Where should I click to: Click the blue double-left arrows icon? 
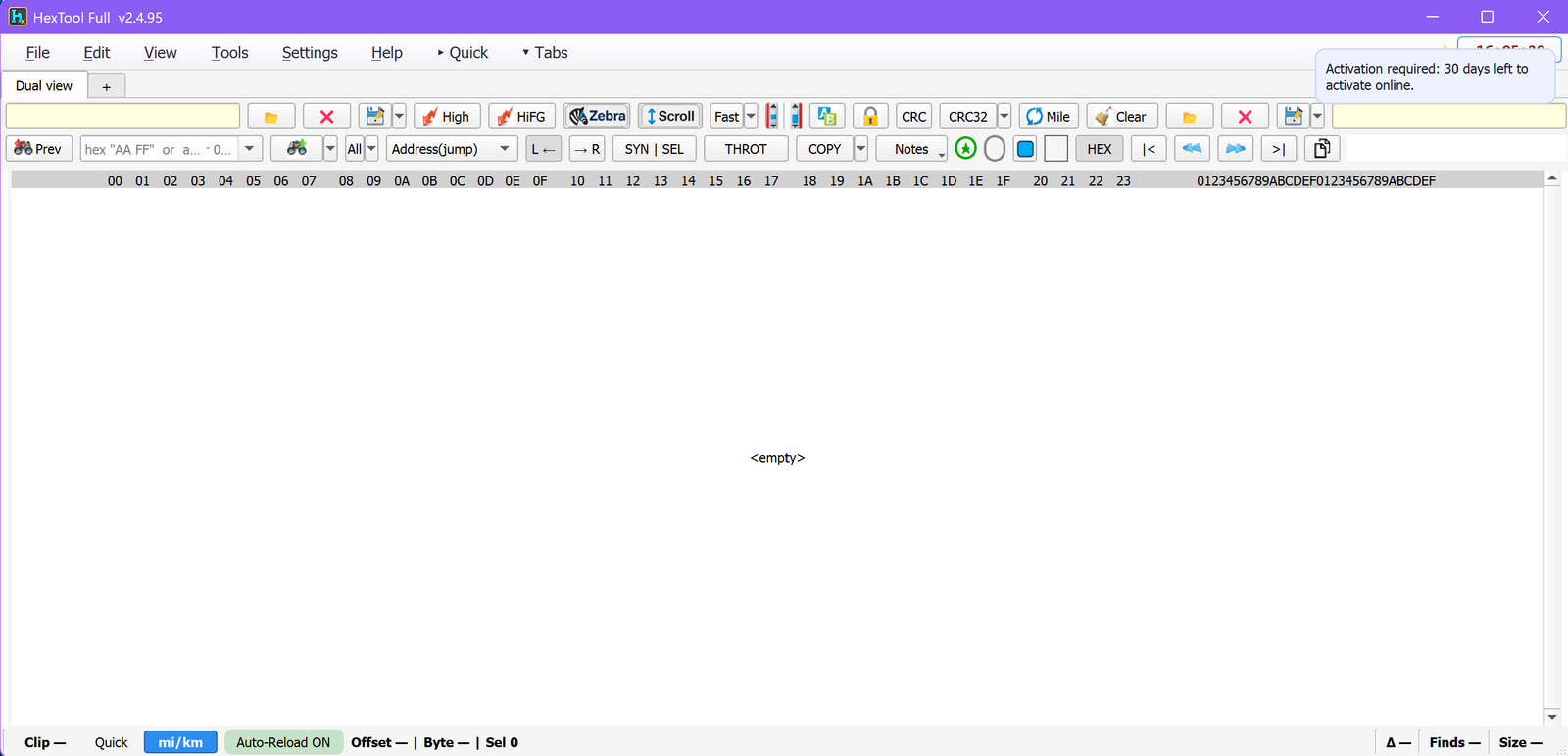point(1192,149)
